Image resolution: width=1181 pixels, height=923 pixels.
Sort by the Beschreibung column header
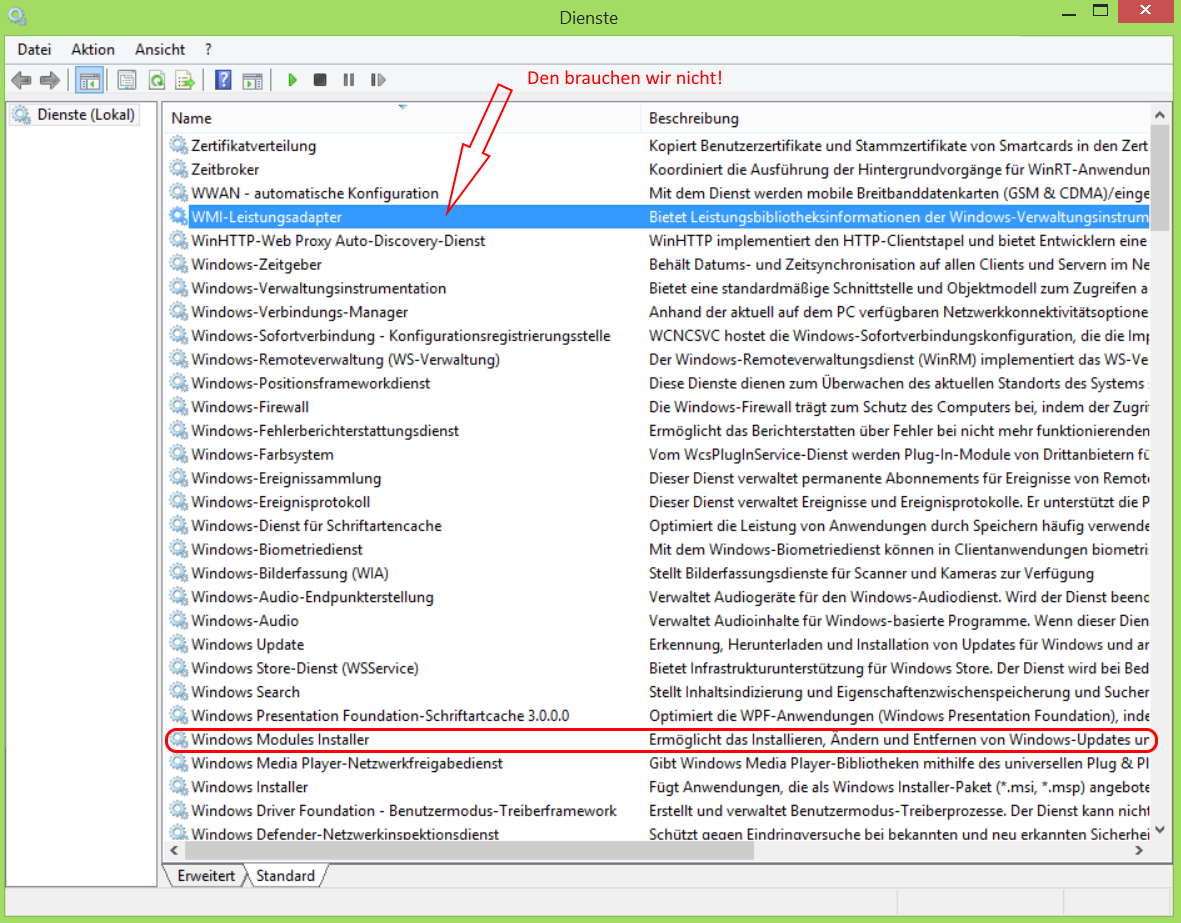point(895,118)
